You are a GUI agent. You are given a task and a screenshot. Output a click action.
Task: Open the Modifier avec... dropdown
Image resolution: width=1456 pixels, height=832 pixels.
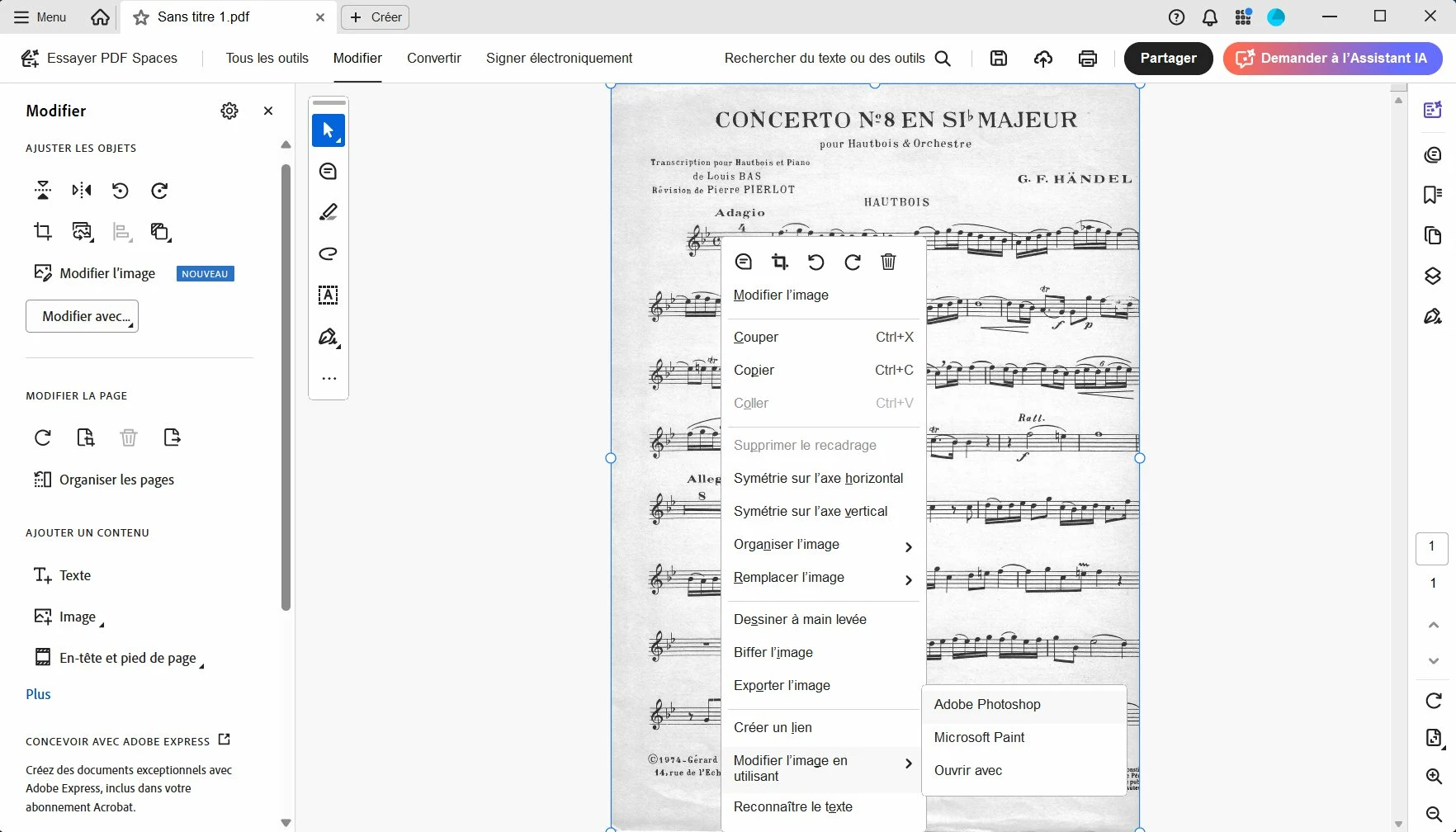coord(82,316)
